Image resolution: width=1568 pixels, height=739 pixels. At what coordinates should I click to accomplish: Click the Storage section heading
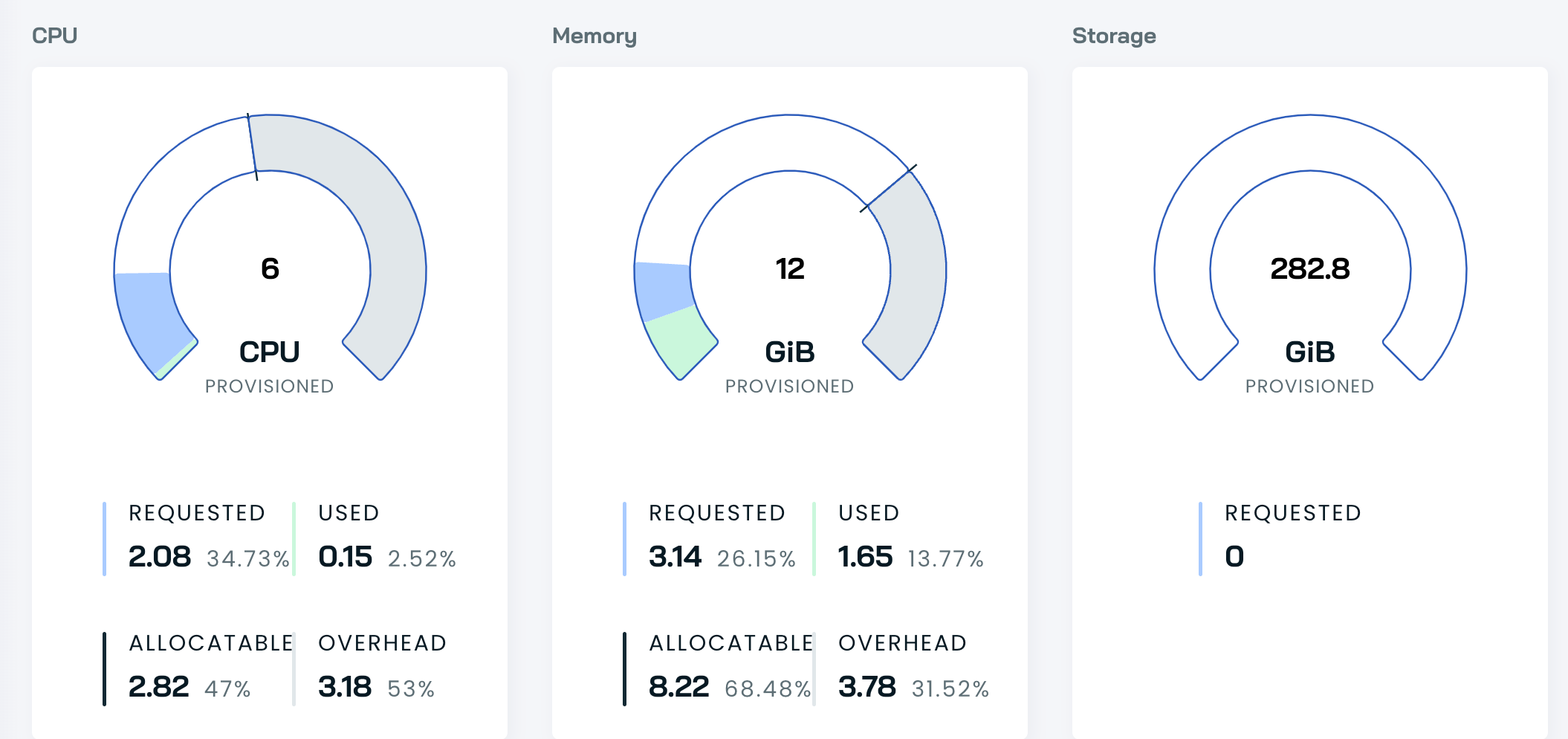tap(1113, 36)
